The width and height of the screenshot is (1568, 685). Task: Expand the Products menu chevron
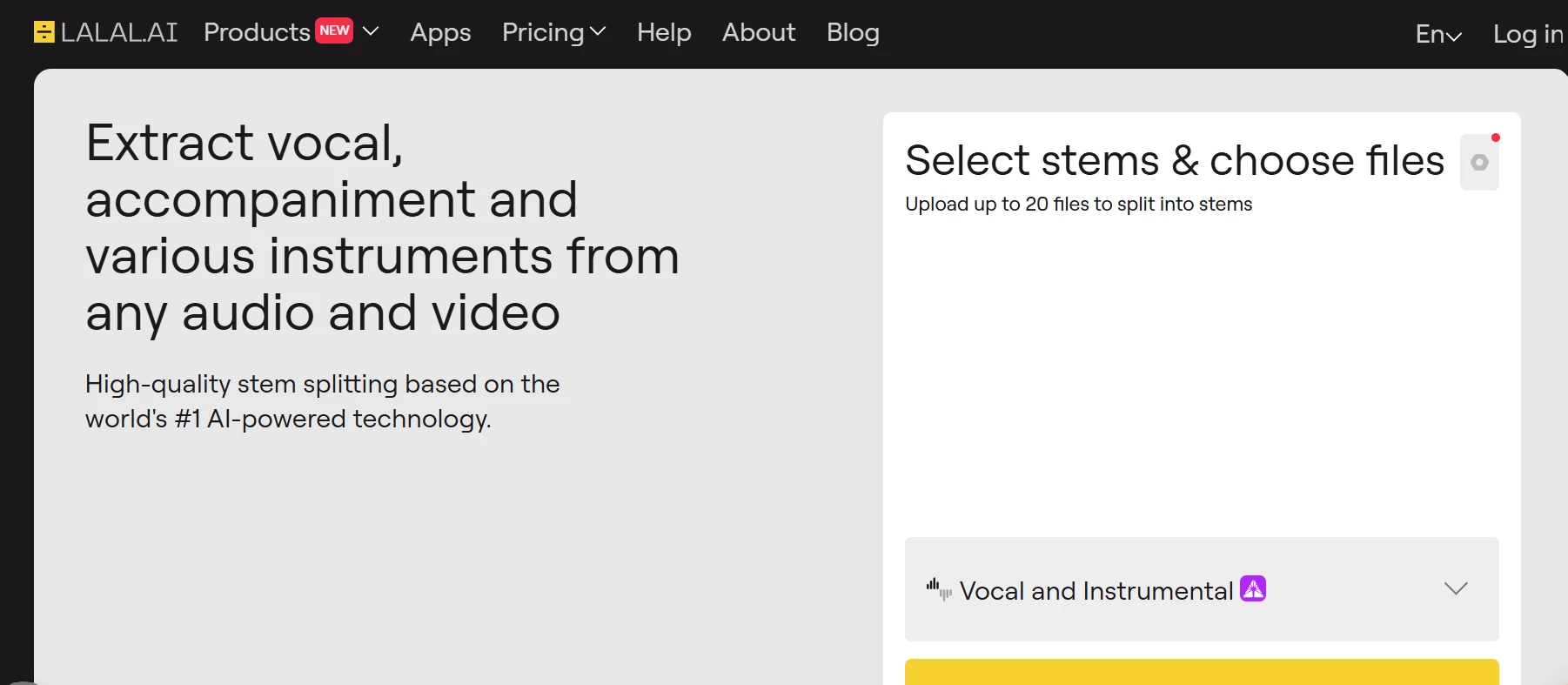point(371,31)
